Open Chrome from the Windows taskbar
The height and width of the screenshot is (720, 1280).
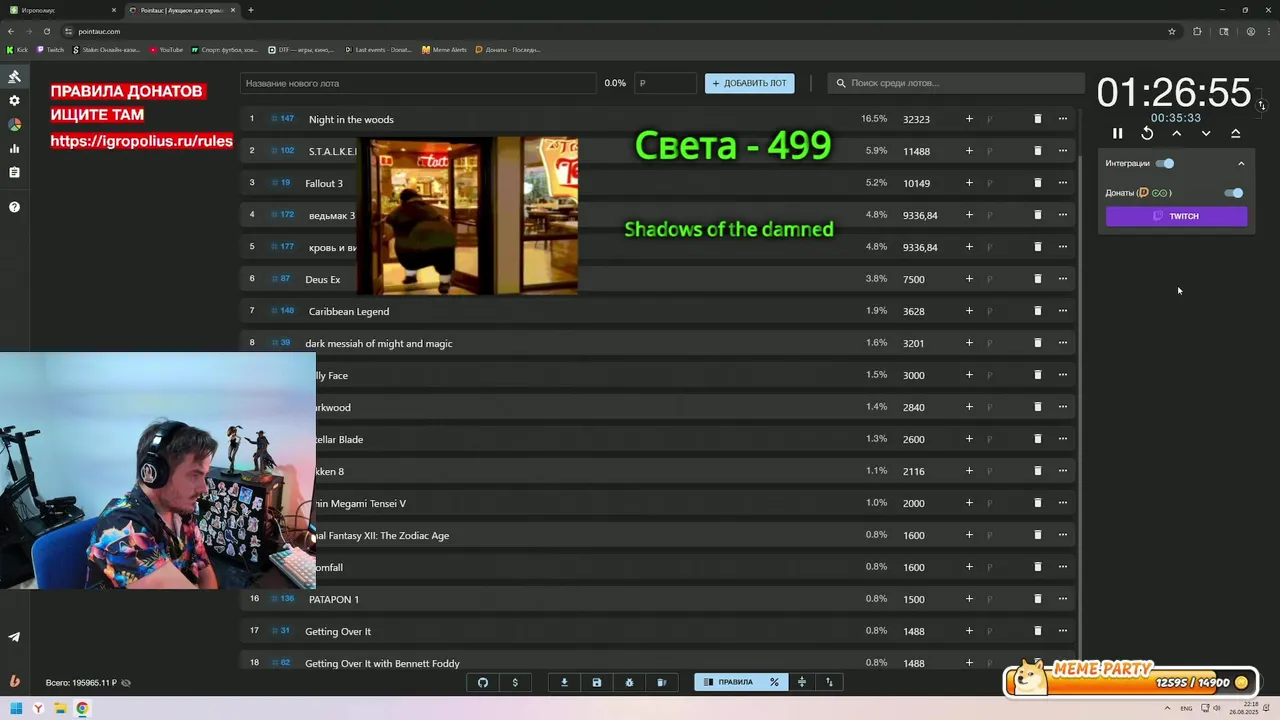[x=82, y=709]
